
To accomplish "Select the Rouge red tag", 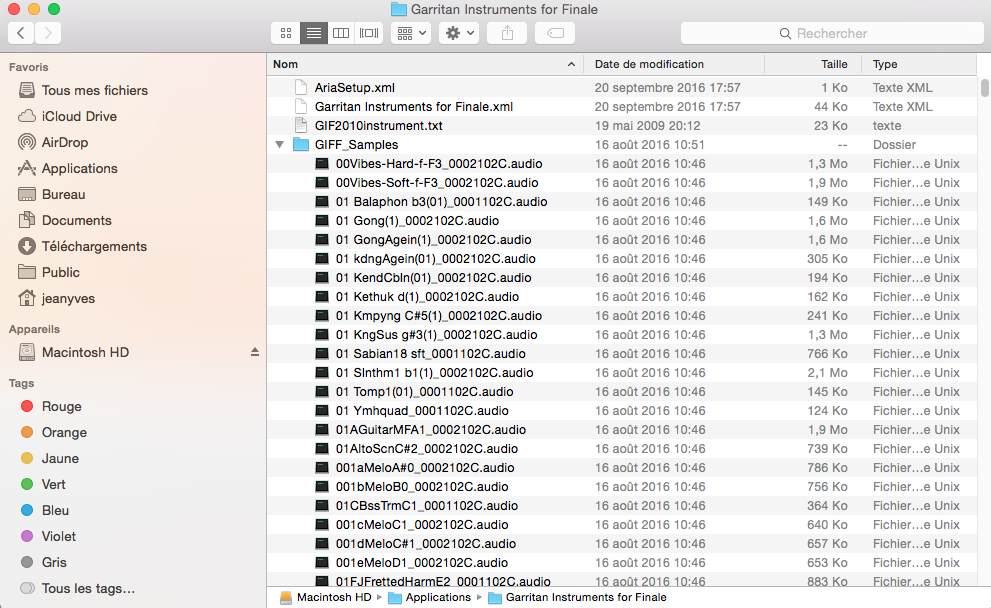I will point(61,406).
